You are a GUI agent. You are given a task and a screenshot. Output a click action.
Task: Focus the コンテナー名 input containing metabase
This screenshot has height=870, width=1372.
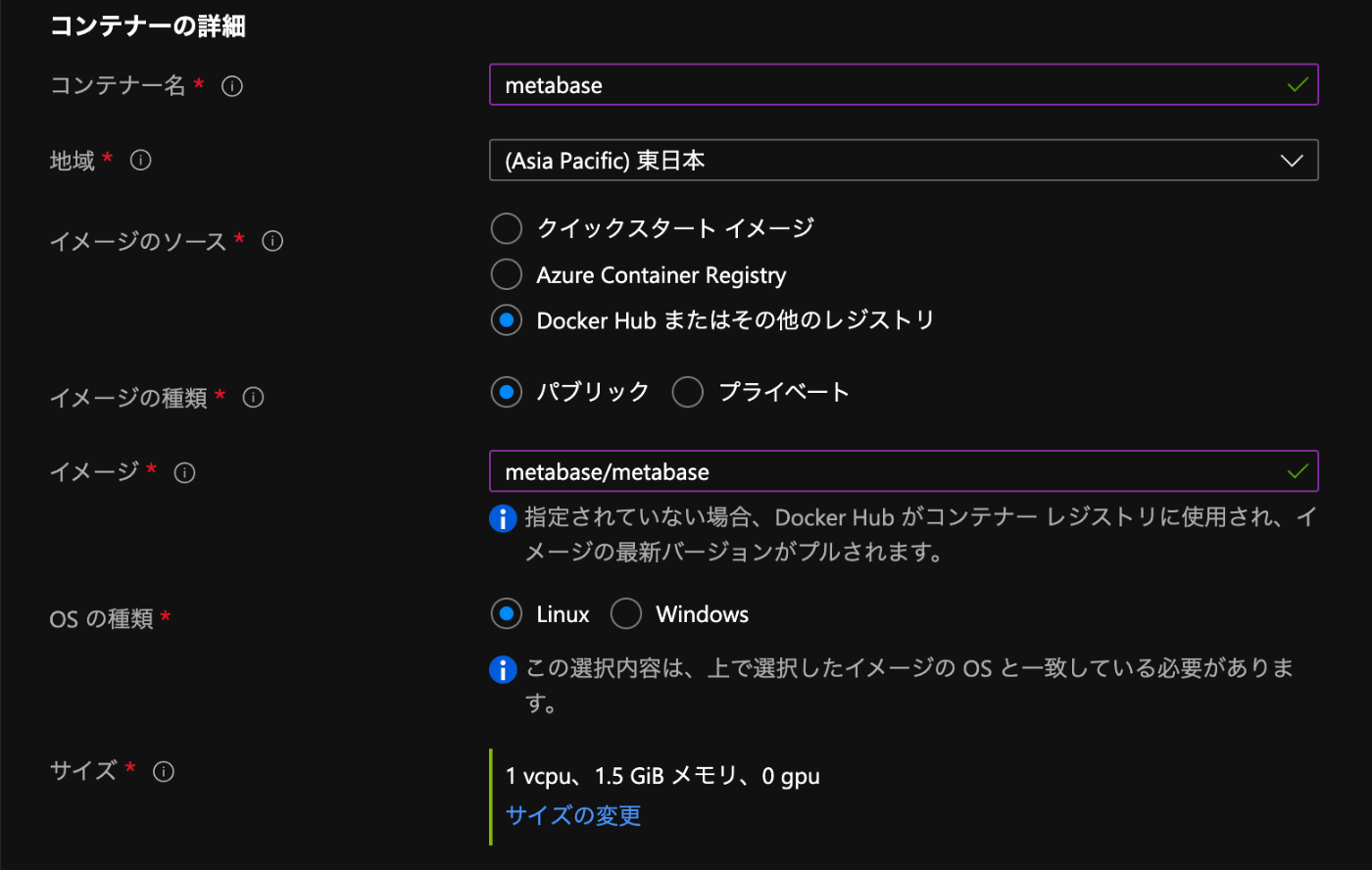[904, 85]
